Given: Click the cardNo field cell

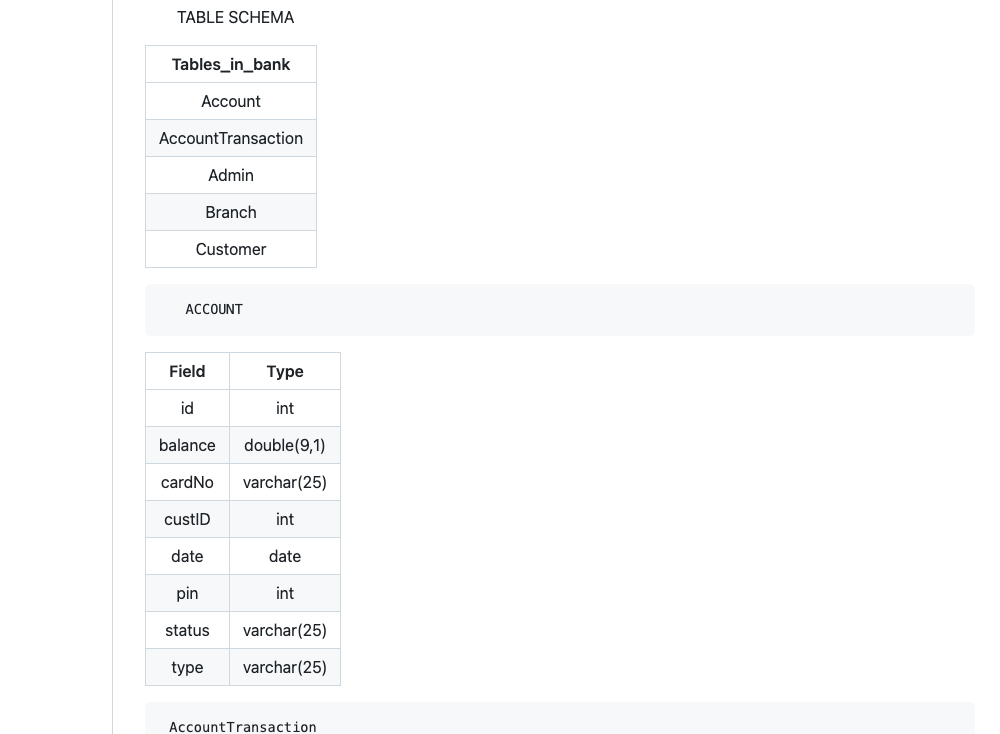Looking at the screenshot, I should pos(187,482).
